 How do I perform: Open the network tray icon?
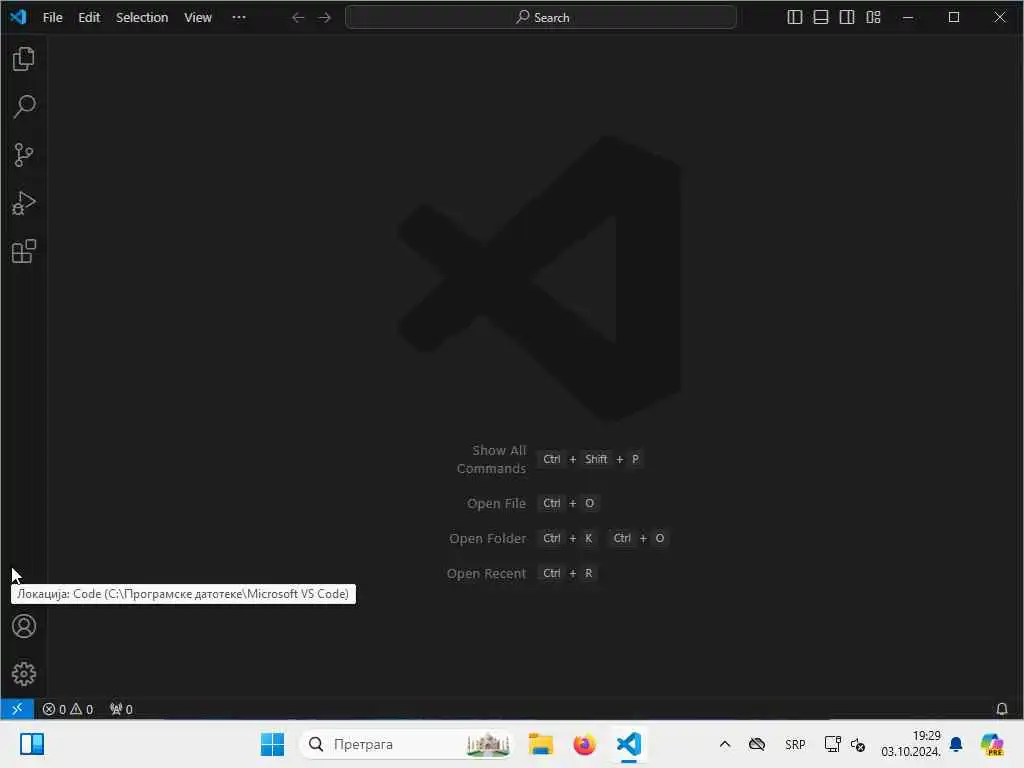(832, 744)
